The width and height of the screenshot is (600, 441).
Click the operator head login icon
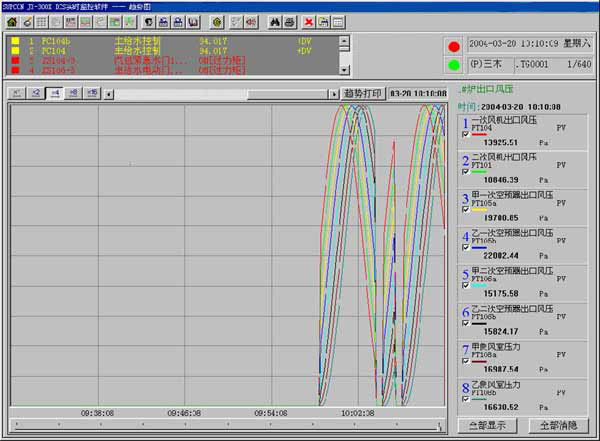click(148, 22)
